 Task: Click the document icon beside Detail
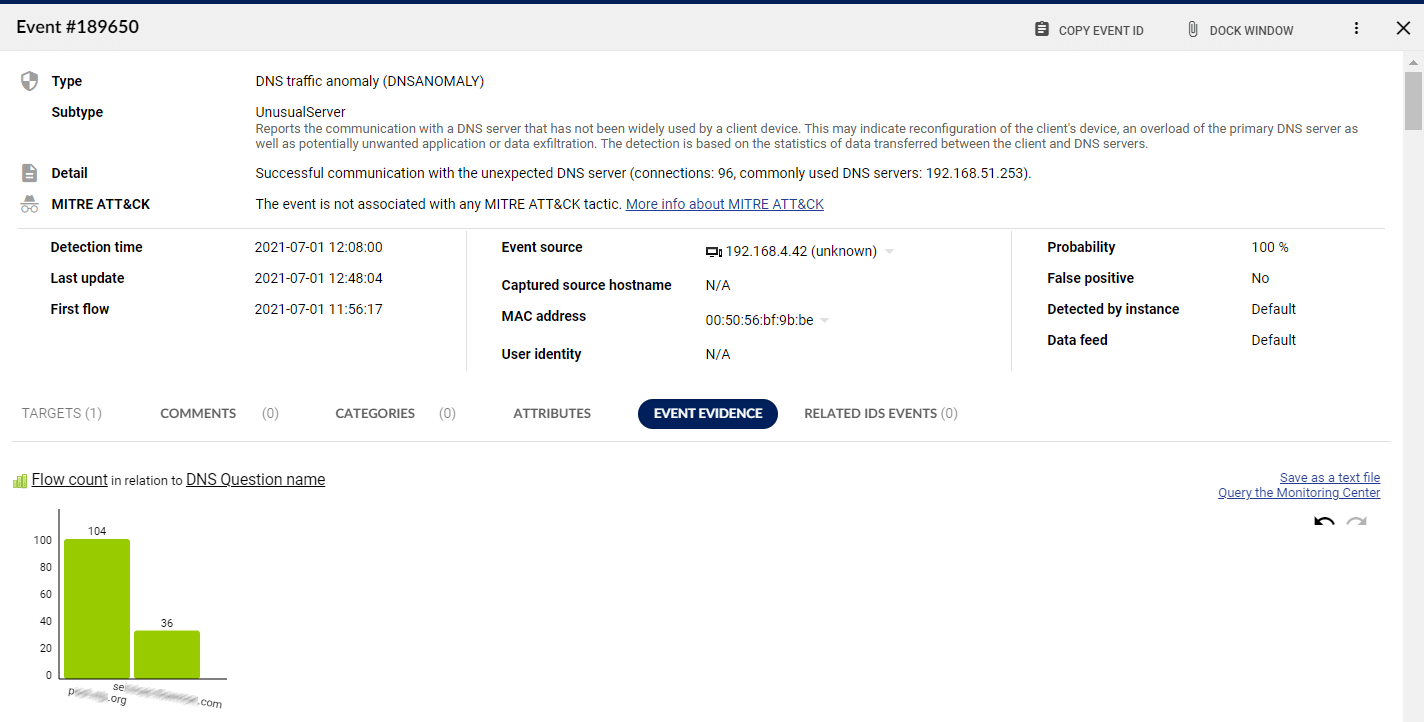click(x=30, y=173)
